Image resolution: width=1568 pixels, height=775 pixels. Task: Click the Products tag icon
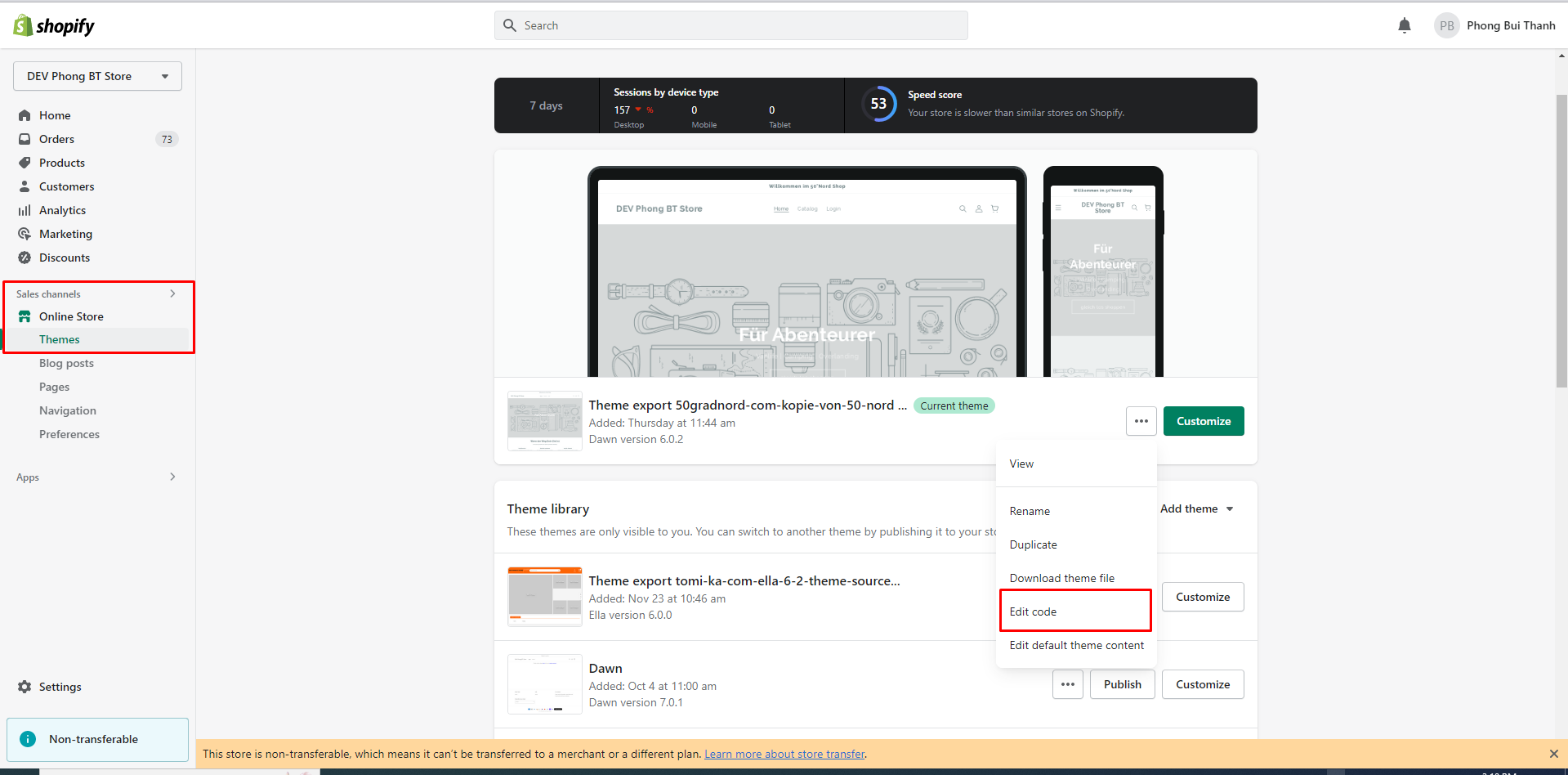tap(25, 163)
